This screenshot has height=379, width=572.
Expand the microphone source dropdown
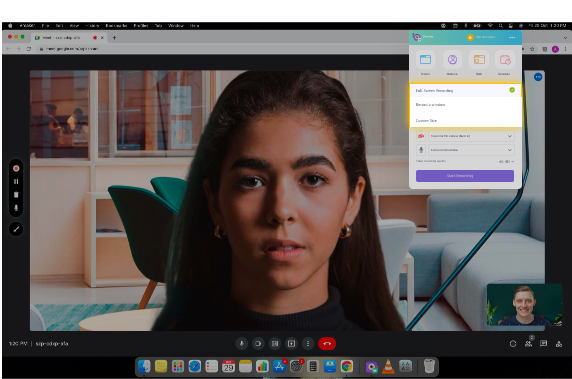click(x=471, y=150)
